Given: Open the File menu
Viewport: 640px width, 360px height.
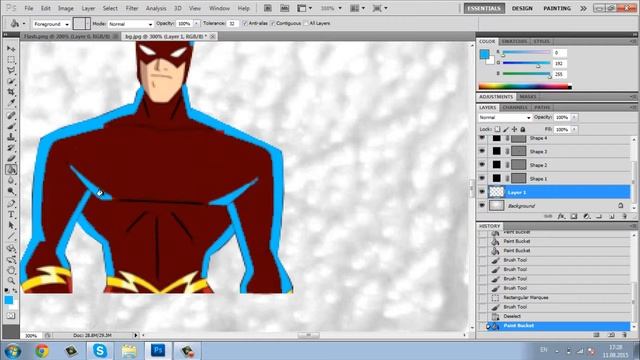Looking at the screenshot, I should 29,8.
